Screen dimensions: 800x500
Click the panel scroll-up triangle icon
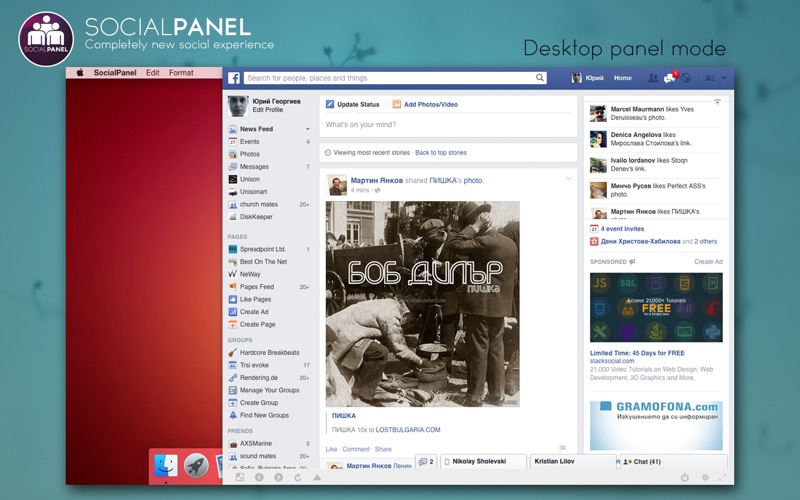coord(317,477)
